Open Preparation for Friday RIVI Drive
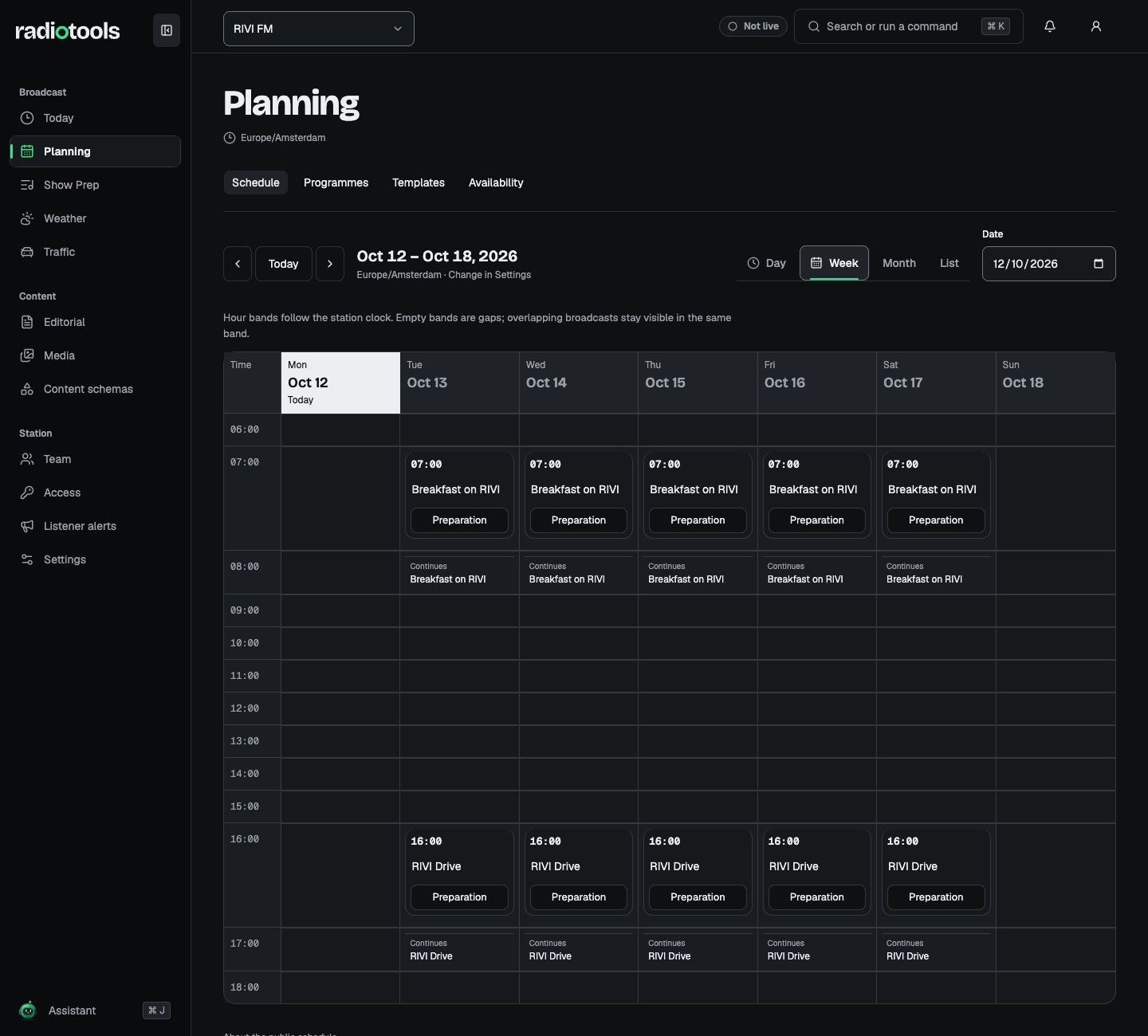The image size is (1148, 1036). (x=816, y=897)
